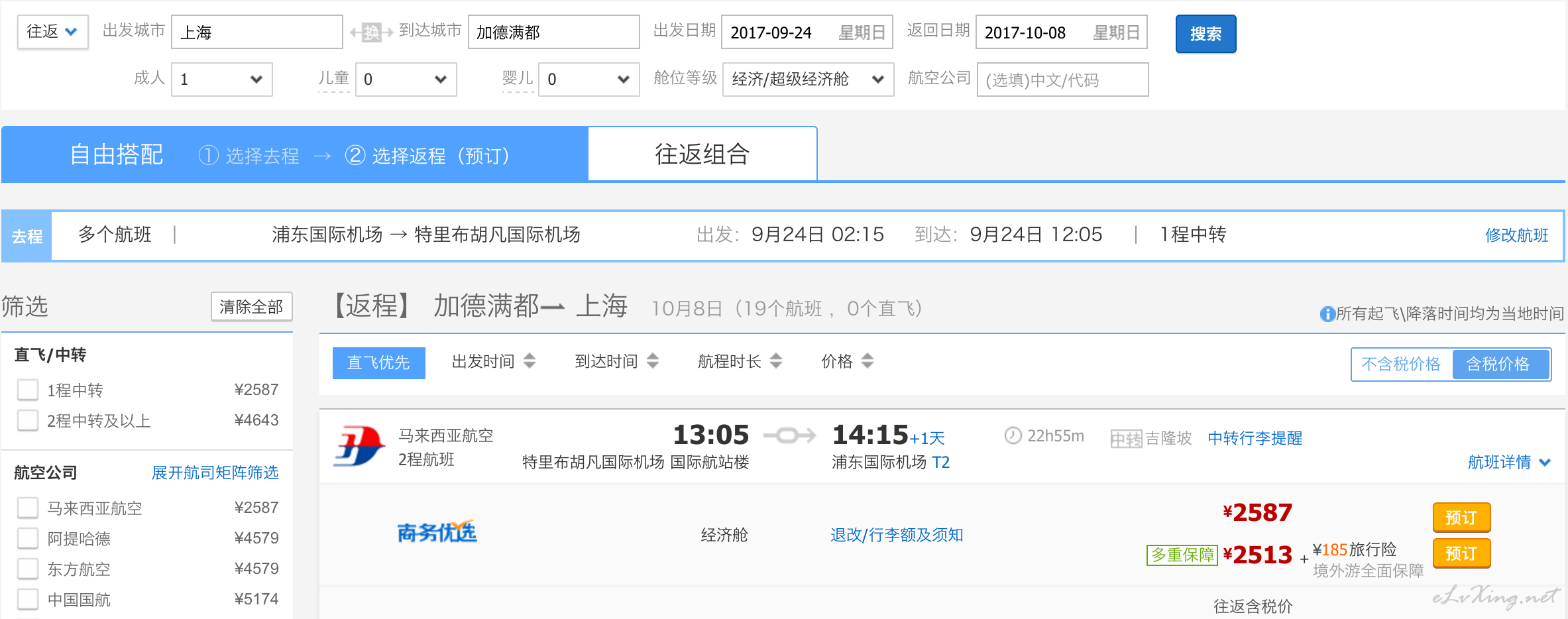Screen dimensions: 1568x619
Task: Click the 出发城市 field containing 上海
Action: click(257, 32)
